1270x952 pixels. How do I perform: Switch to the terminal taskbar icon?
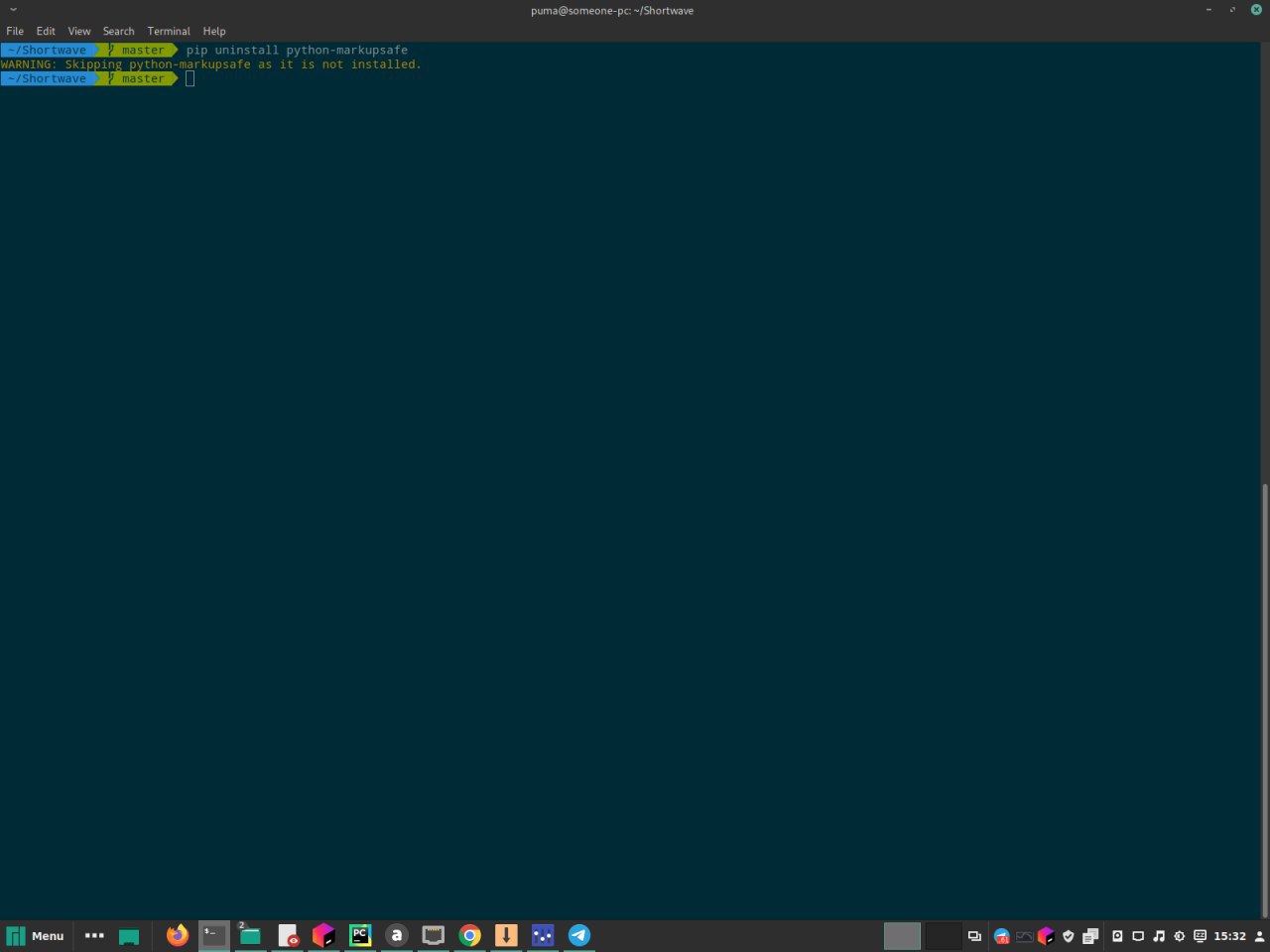point(213,935)
